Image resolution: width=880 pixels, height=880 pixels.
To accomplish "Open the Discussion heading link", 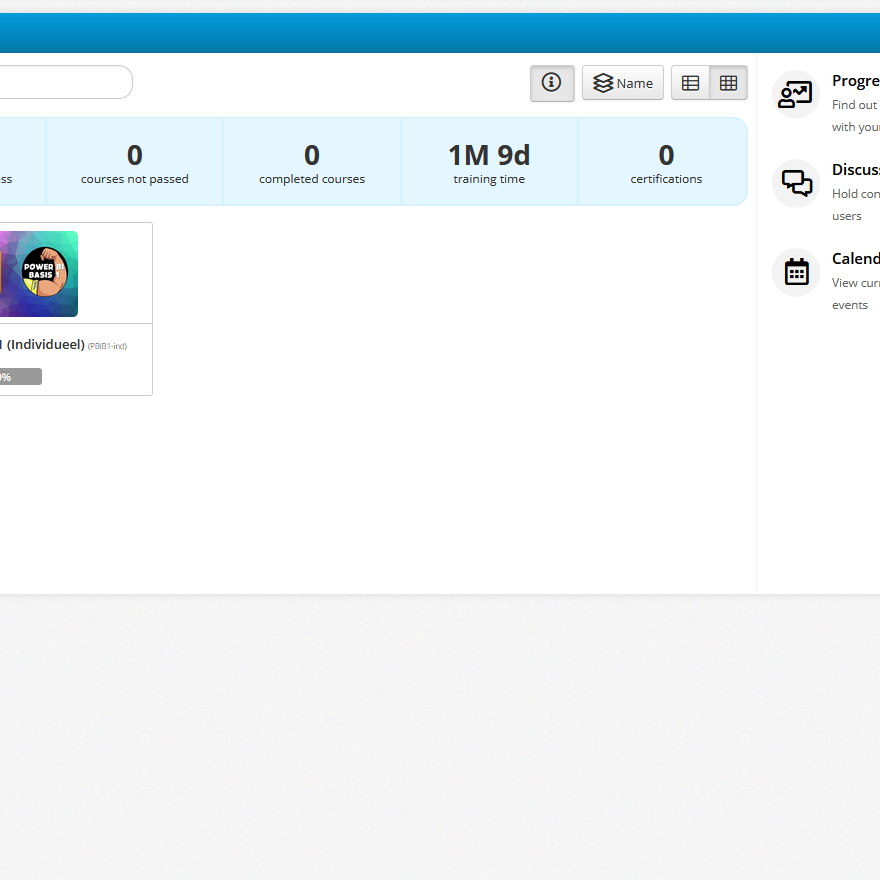I will pos(856,170).
